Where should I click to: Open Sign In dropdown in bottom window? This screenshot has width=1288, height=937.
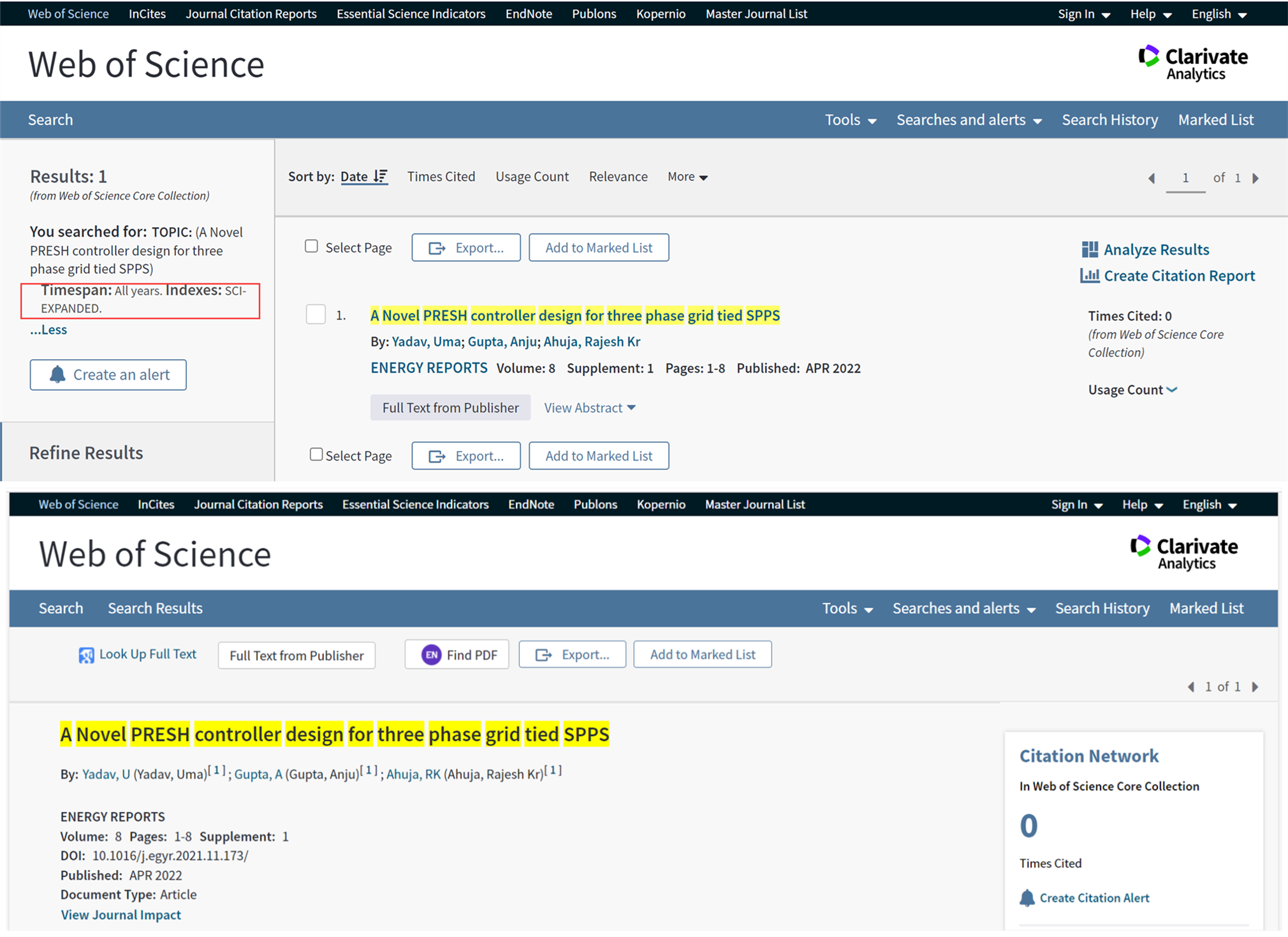point(1077,505)
